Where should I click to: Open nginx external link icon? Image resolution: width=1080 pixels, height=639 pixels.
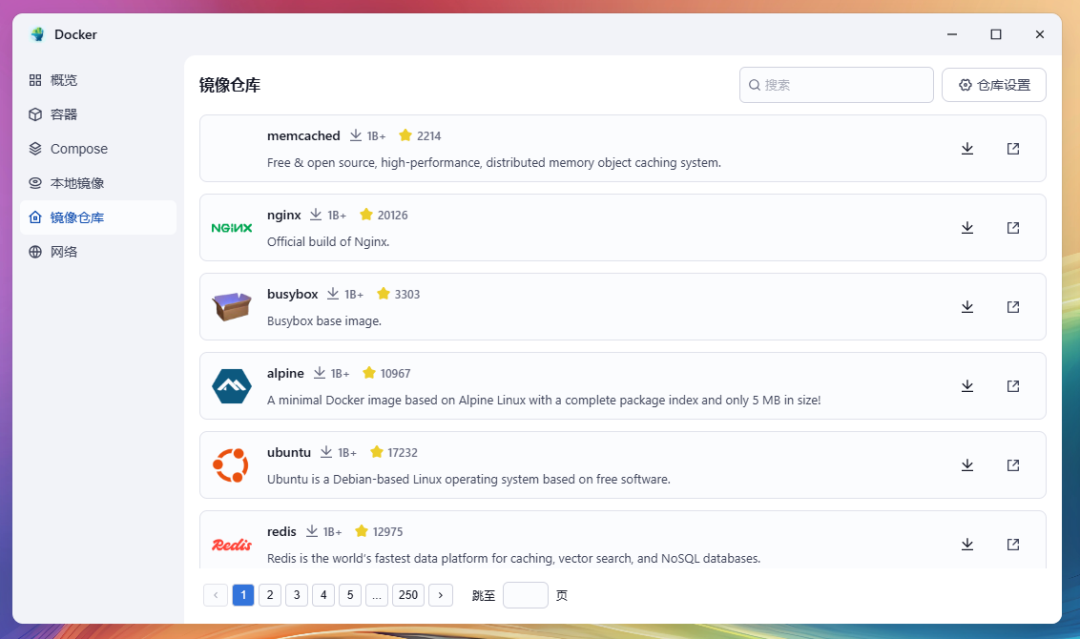(1012, 228)
